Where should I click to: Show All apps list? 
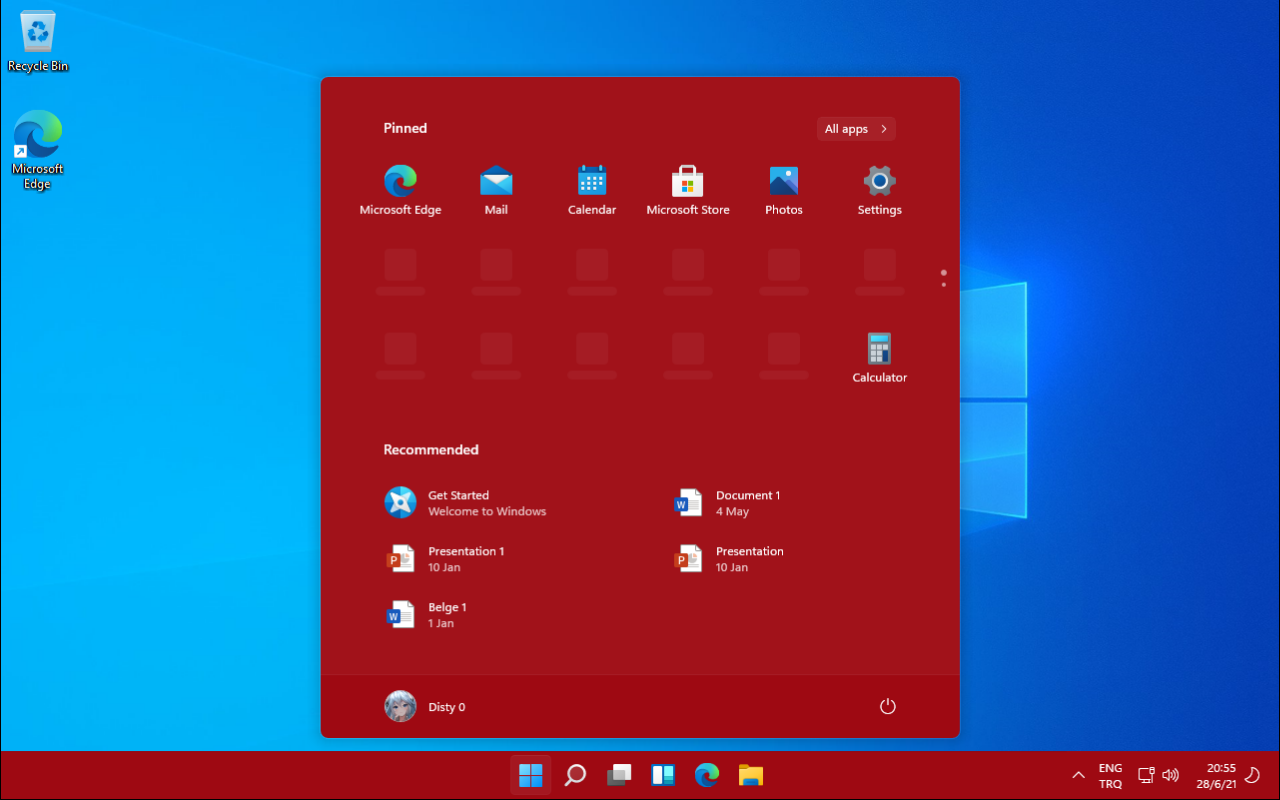[856, 129]
